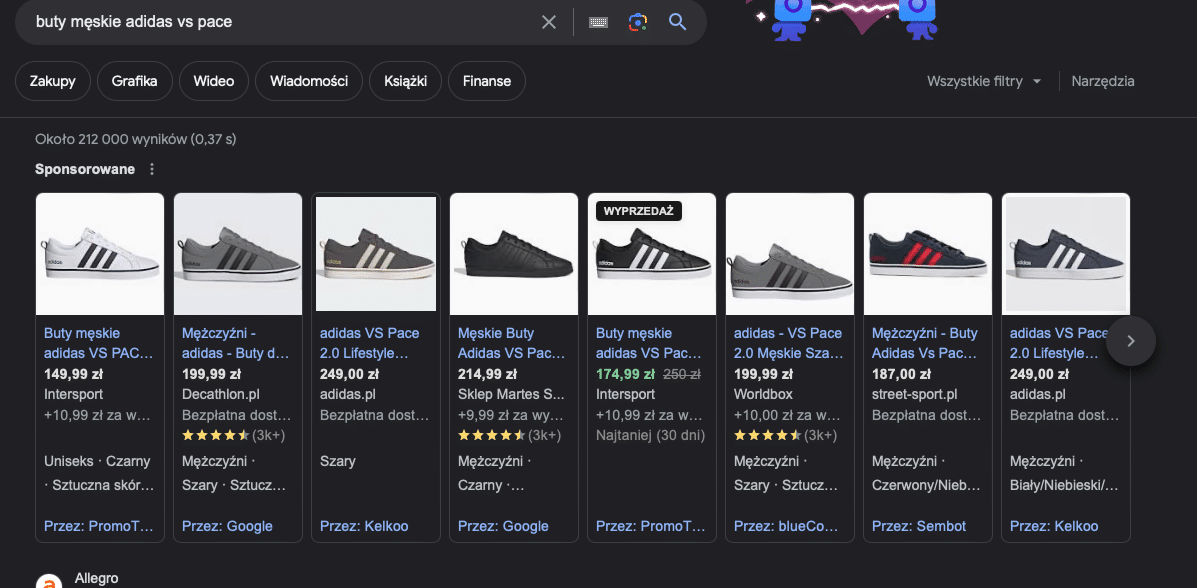Go to the Książki tab

point(405,81)
